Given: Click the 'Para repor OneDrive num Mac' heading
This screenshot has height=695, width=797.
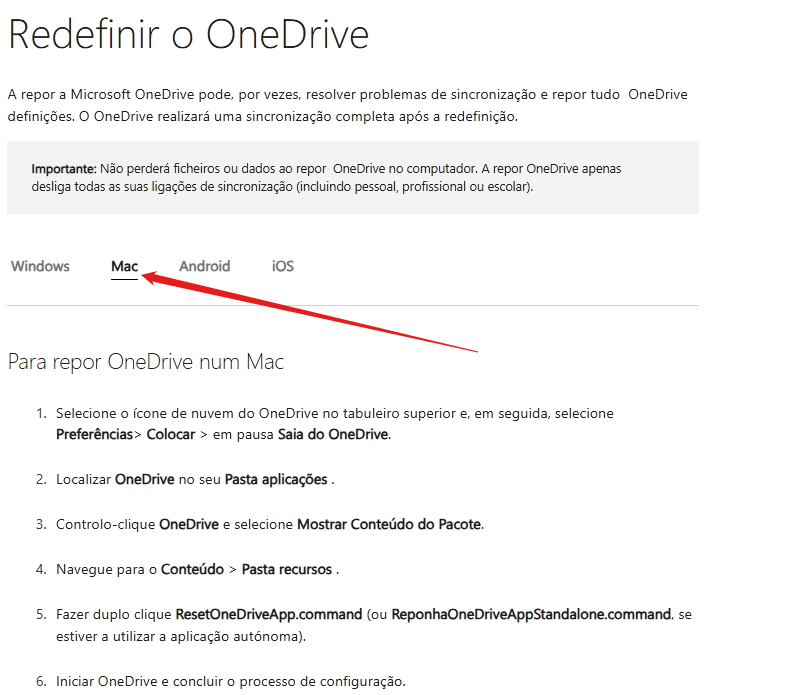Looking at the screenshot, I should click(x=146, y=362).
